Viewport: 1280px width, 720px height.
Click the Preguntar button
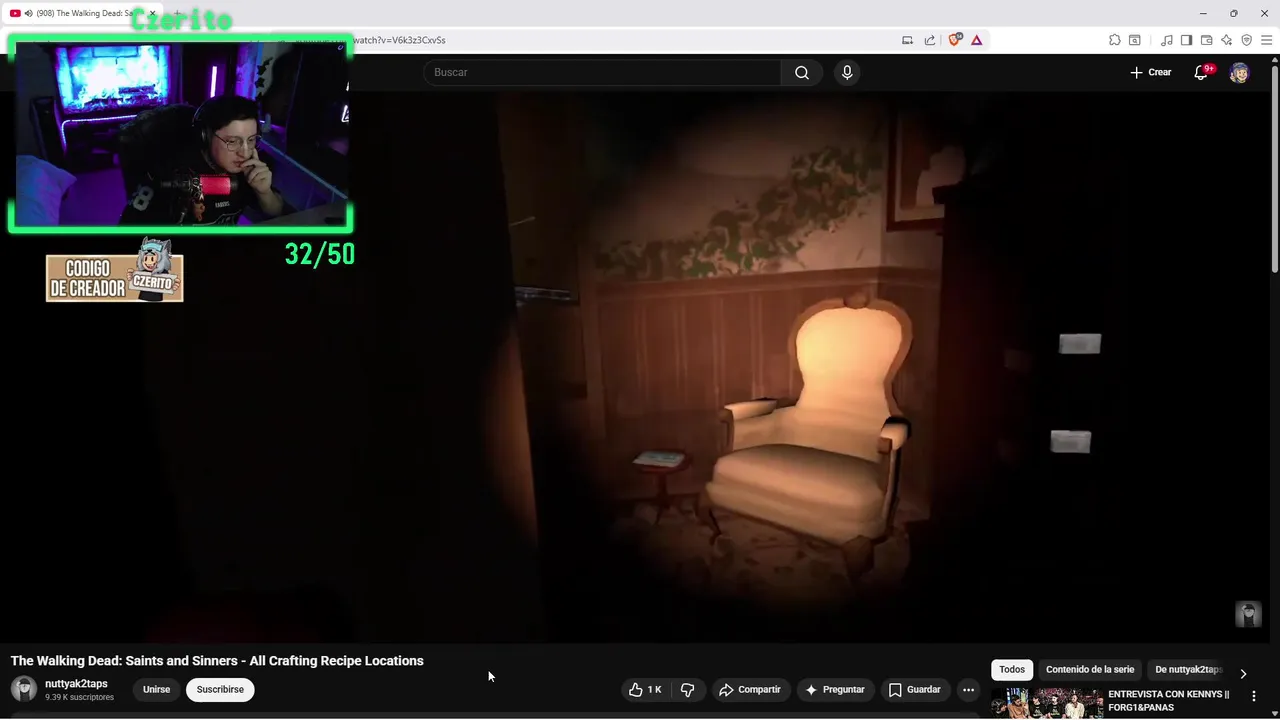click(834, 689)
